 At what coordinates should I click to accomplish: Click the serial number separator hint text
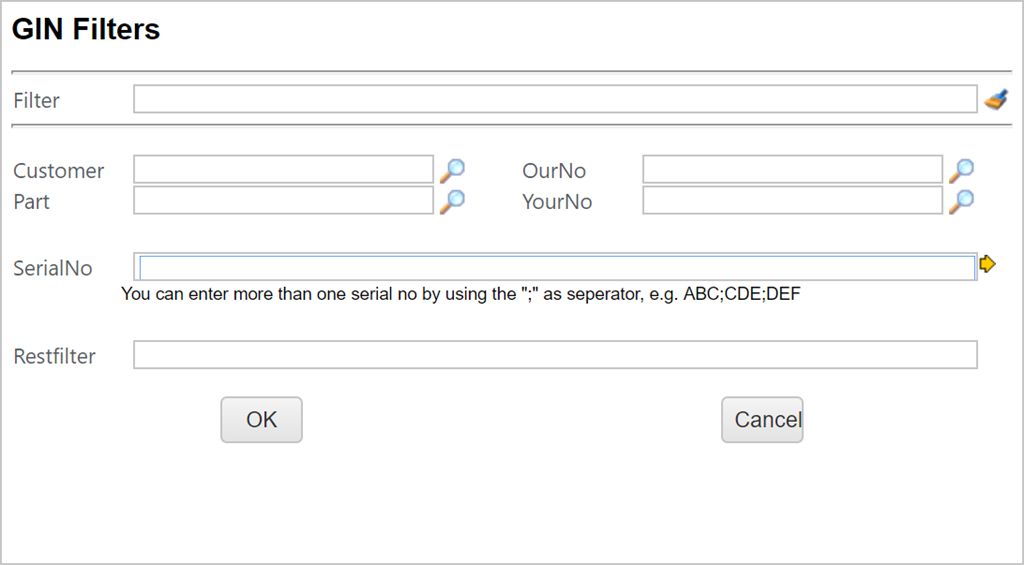tap(460, 295)
